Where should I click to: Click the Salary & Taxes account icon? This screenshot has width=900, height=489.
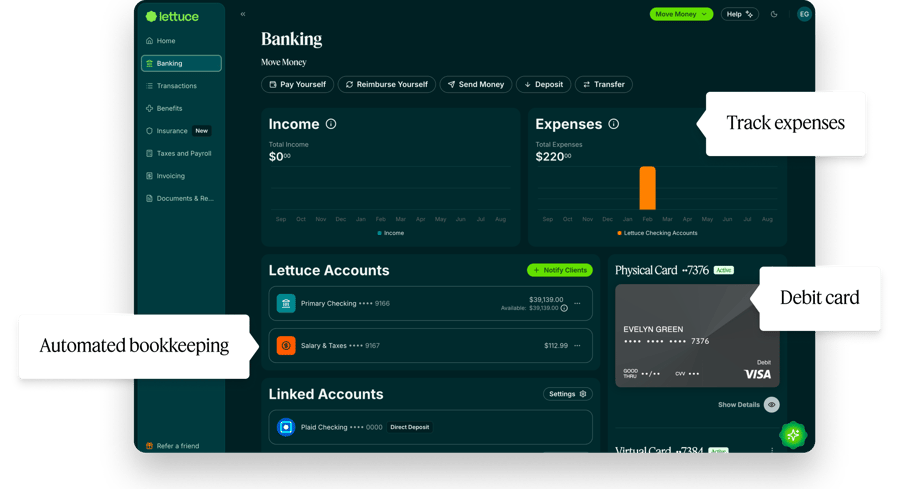(286, 346)
